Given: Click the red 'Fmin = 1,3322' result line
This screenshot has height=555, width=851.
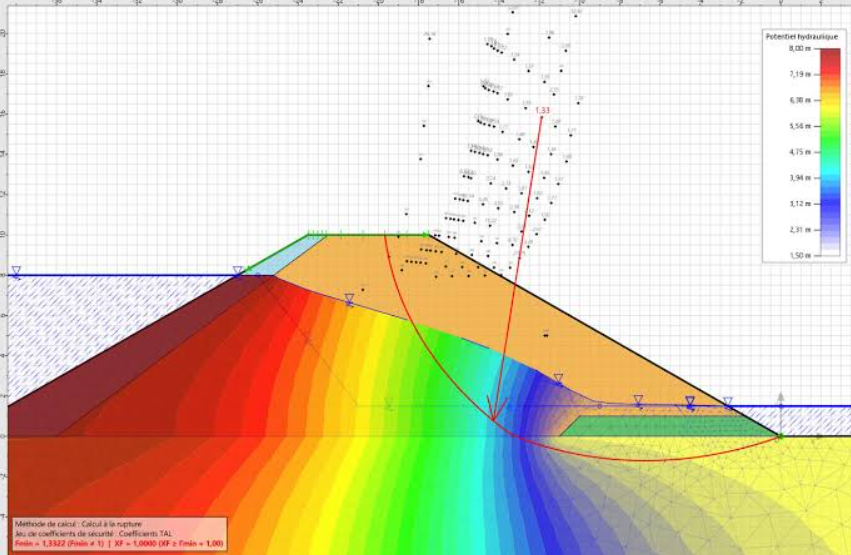Looking at the screenshot, I should tap(119, 543).
